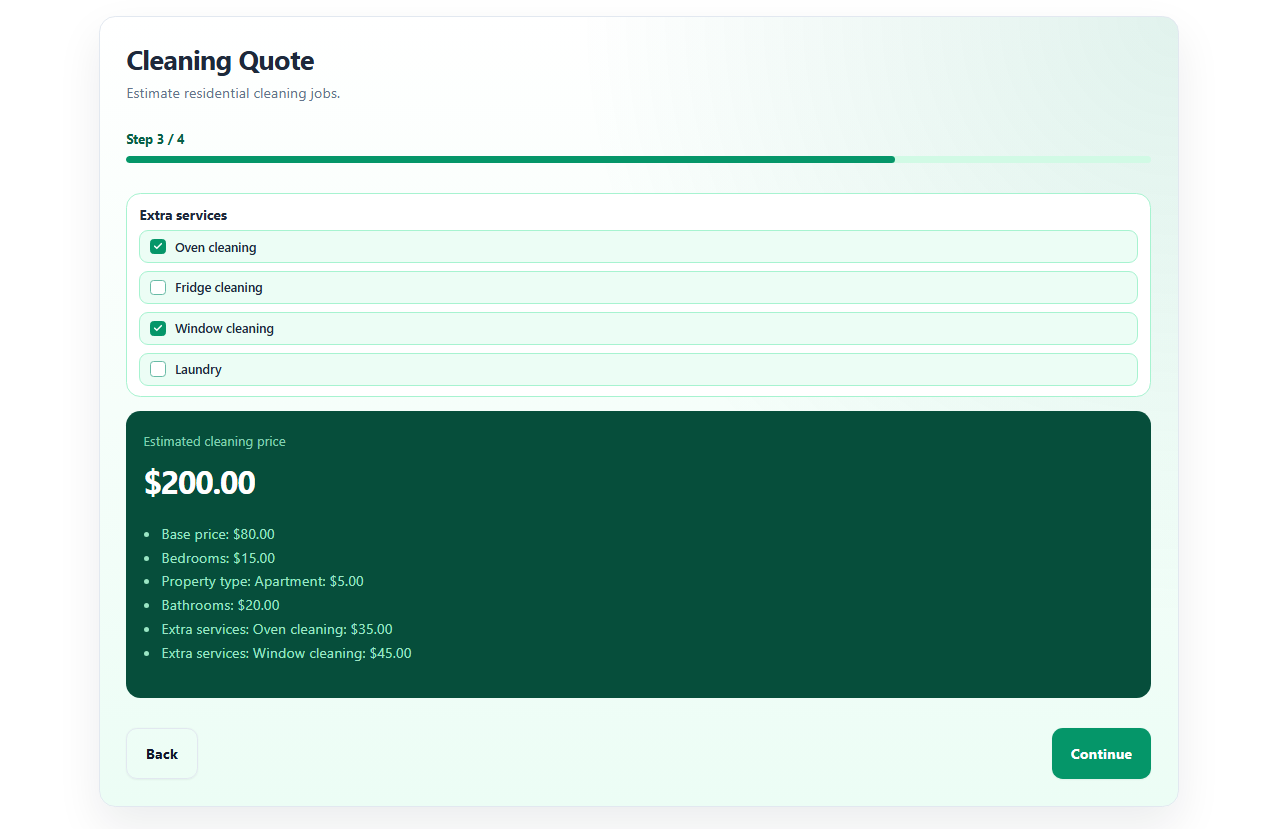Click 'Estimate residential cleaning jobs.' subtitle
The width and height of the screenshot is (1277, 829).
tap(233, 94)
